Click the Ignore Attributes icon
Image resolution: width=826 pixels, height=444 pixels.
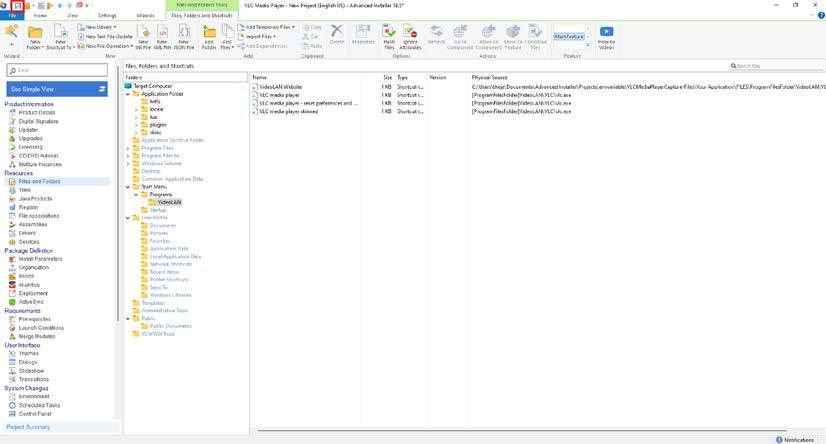410,37
